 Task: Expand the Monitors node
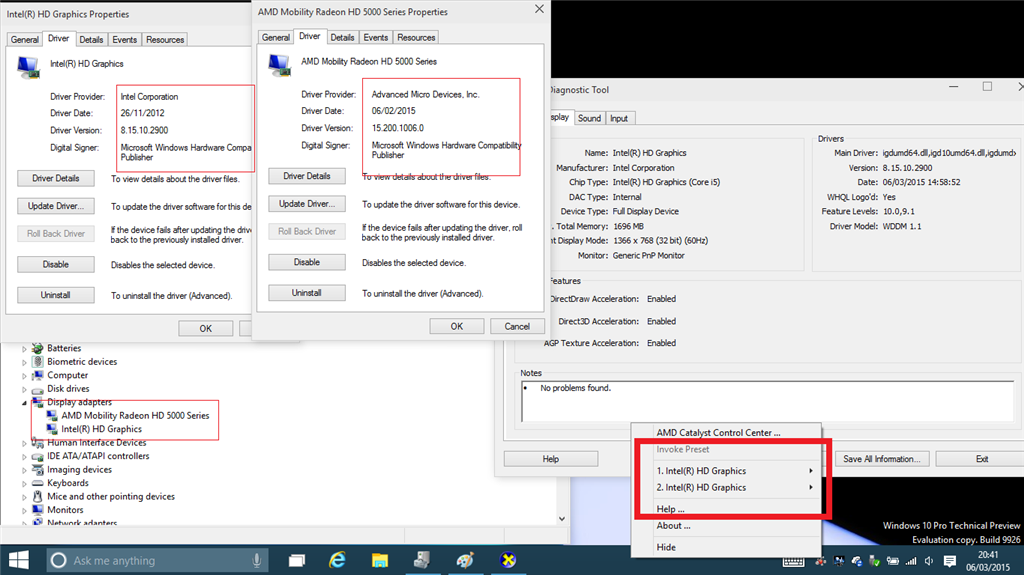point(24,511)
